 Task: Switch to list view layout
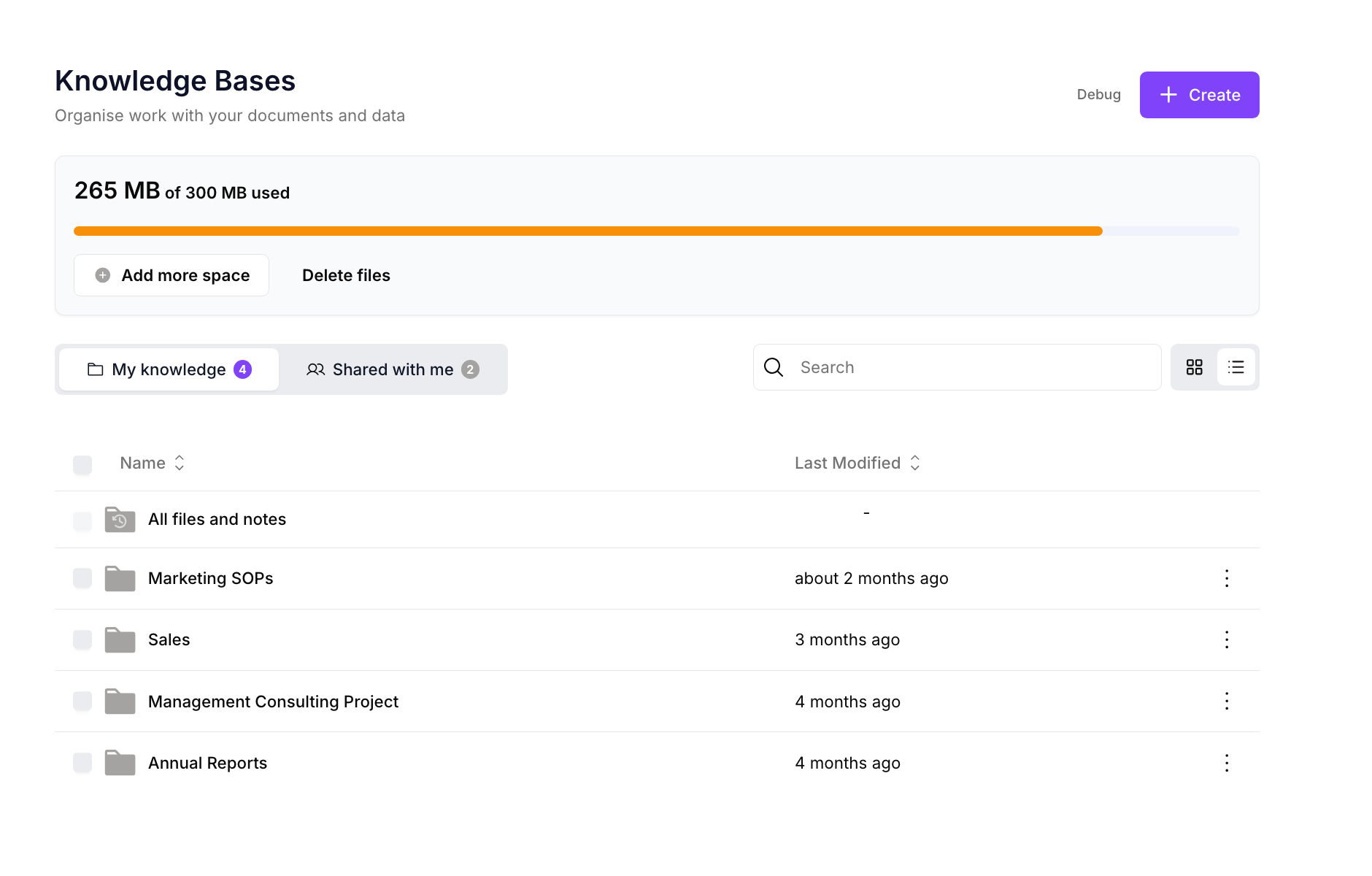click(x=1236, y=367)
